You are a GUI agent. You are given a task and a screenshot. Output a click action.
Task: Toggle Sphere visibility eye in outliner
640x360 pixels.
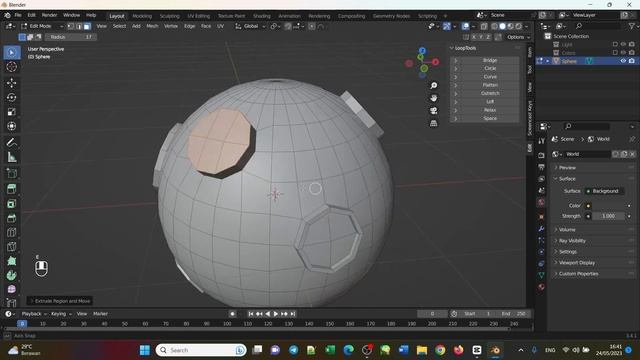tap(623, 61)
